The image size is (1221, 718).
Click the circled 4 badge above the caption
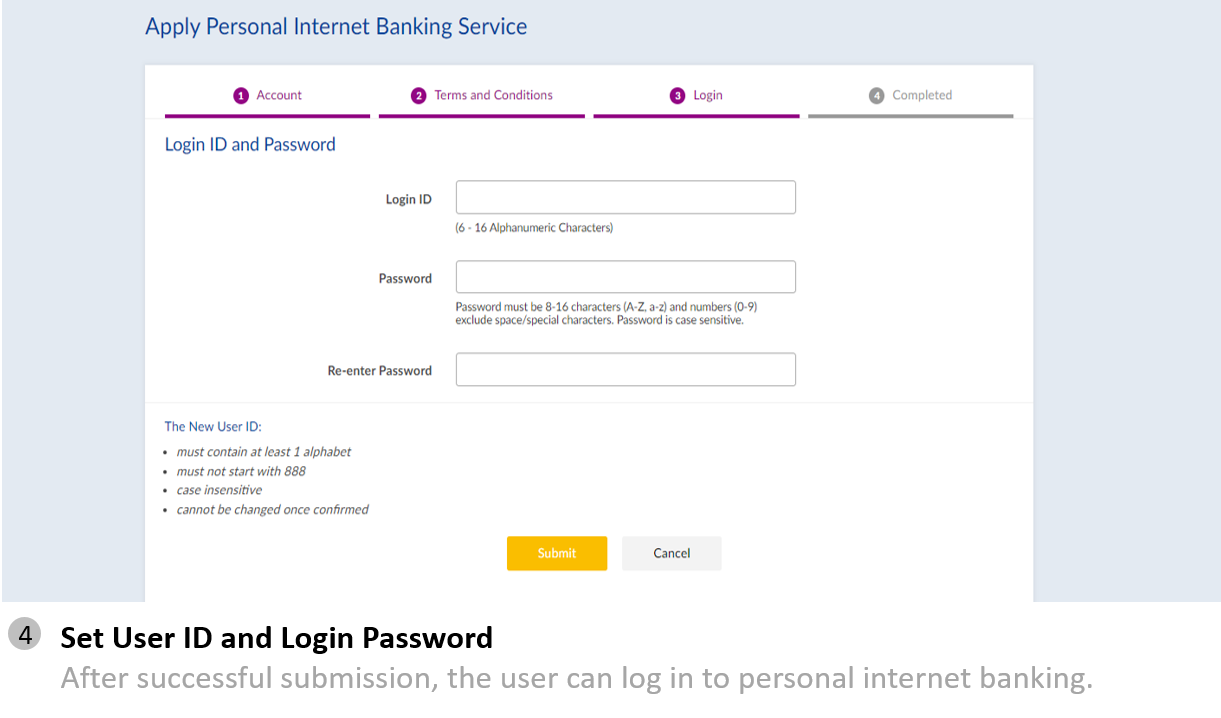pyautogui.click(x=25, y=635)
